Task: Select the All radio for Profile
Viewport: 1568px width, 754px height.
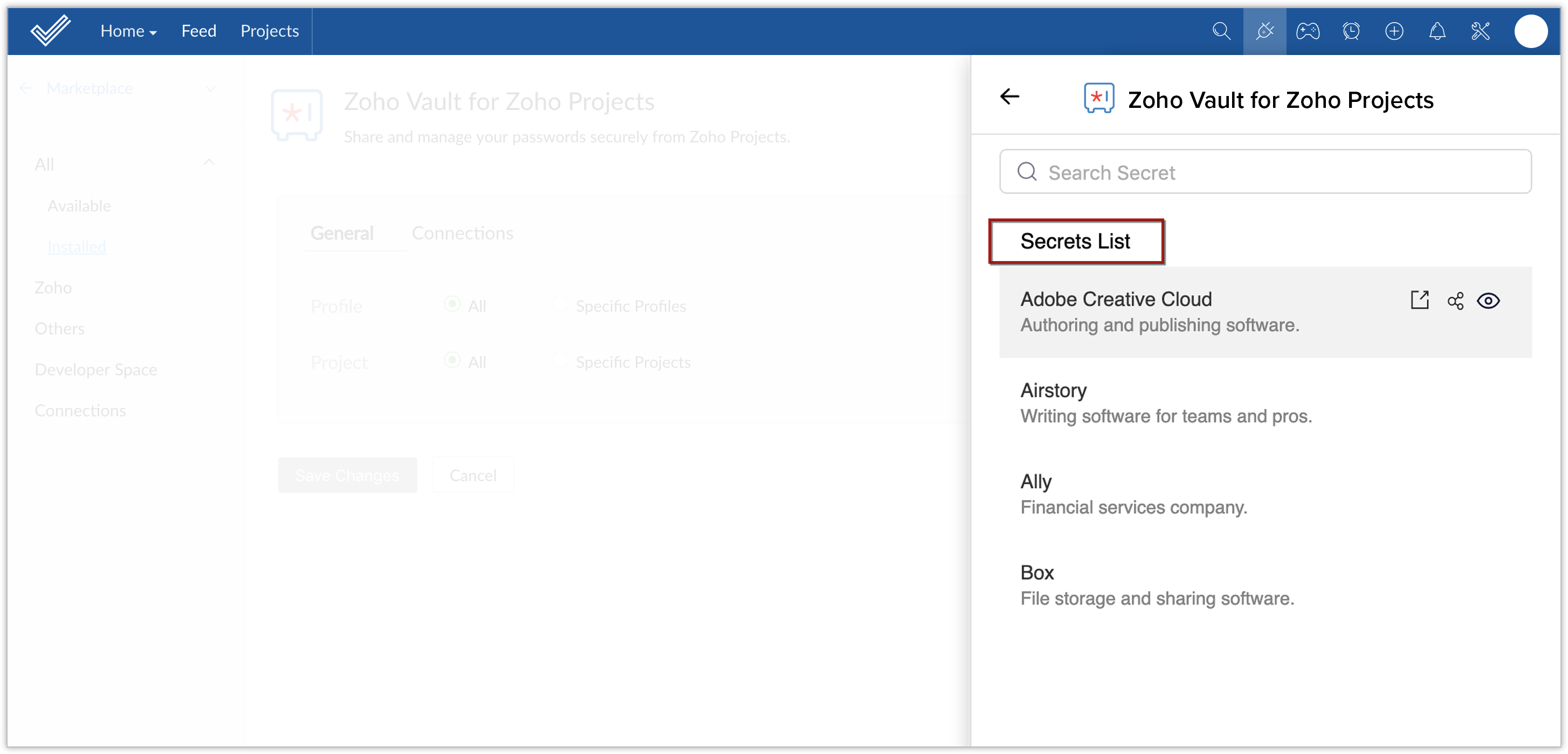Action: click(x=452, y=304)
